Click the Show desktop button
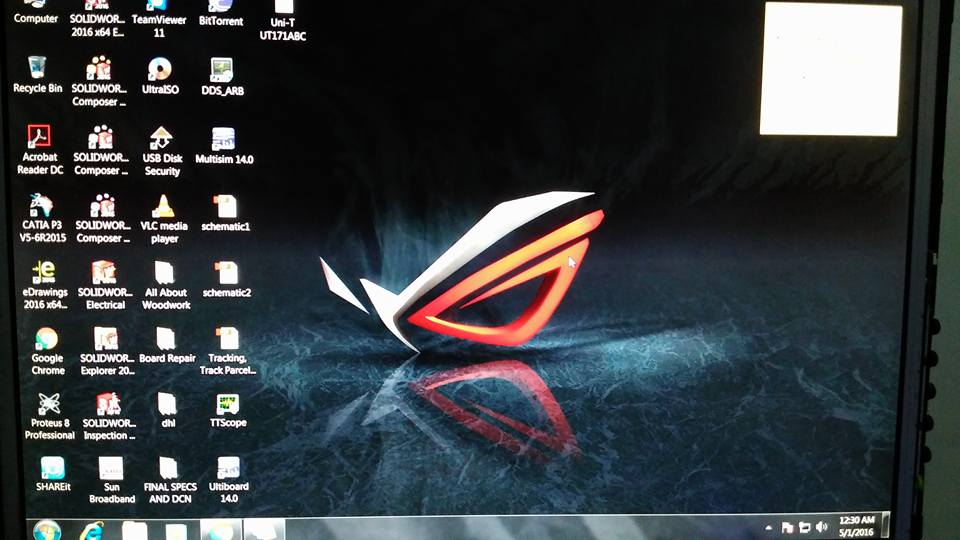The width and height of the screenshot is (960, 540). 885,525
